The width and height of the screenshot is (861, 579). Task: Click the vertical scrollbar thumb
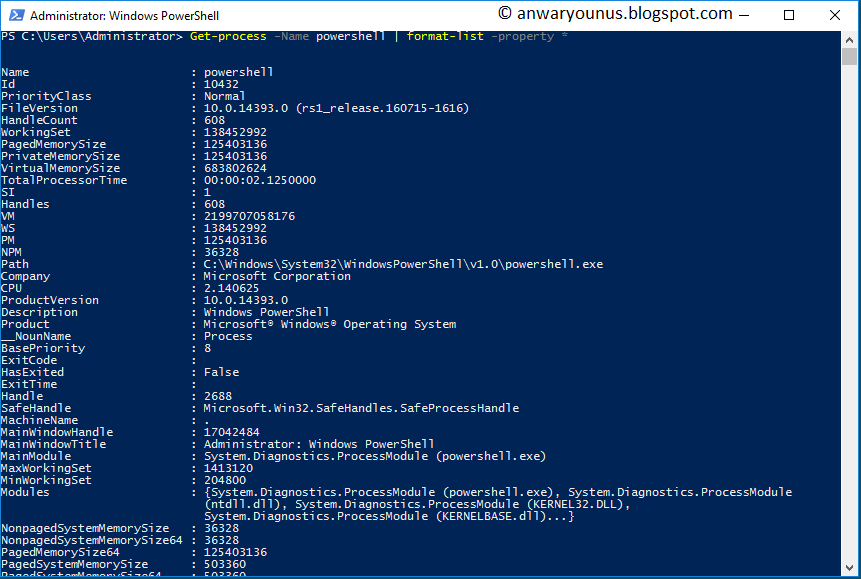coord(850,56)
